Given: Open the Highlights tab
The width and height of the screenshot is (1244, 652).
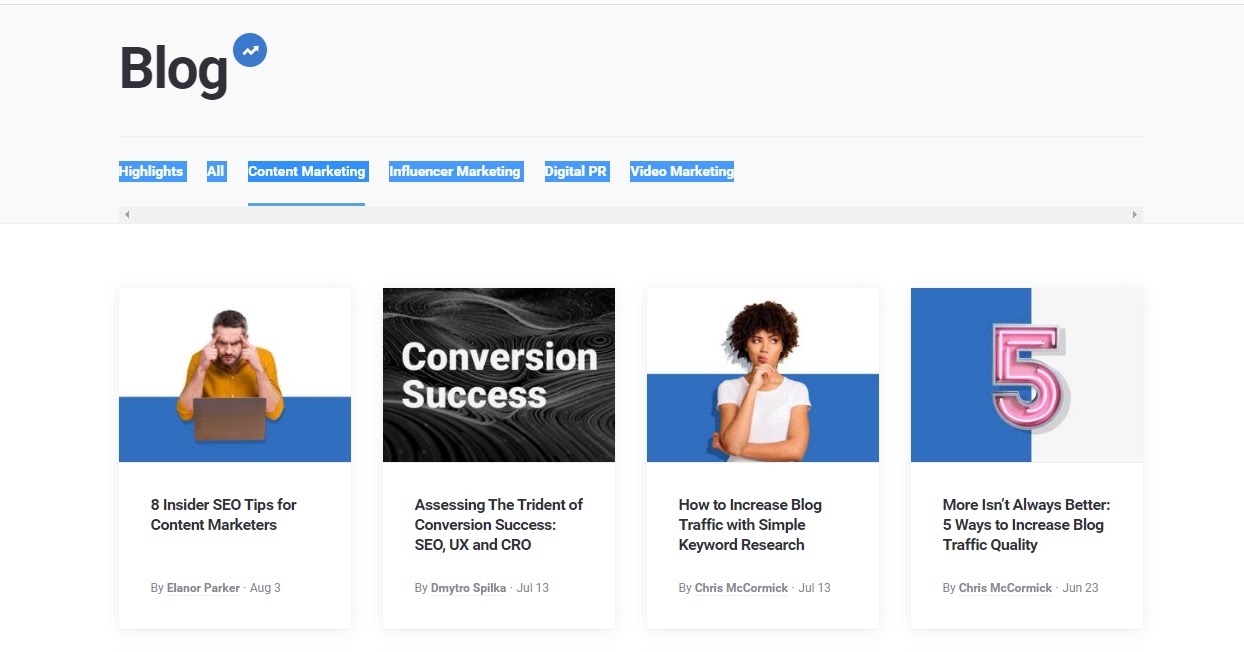Looking at the screenshot, I should tap(151, 171).
